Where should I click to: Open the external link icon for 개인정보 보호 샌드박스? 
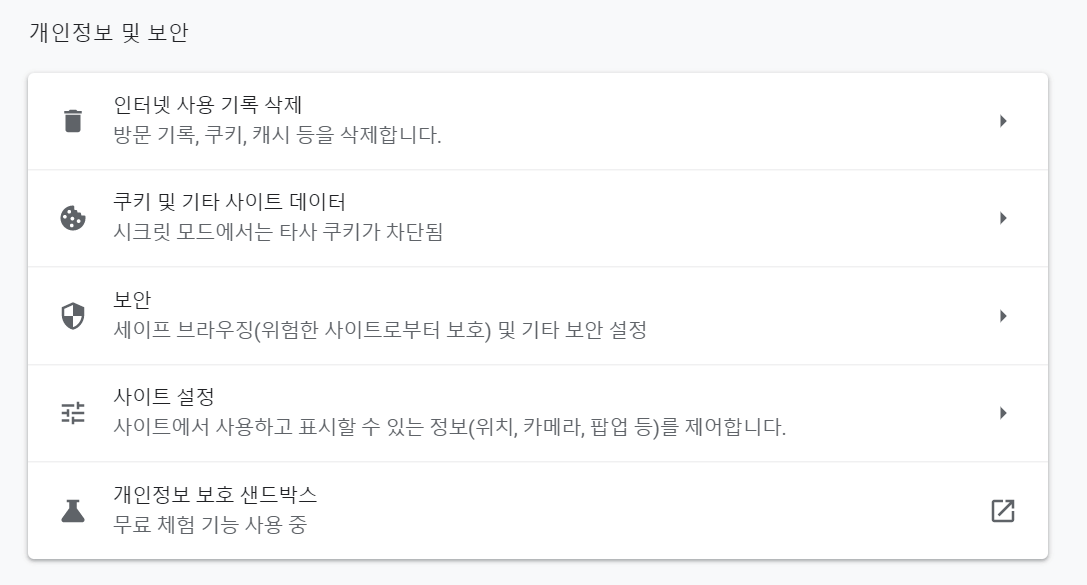tap(1002, 511)
